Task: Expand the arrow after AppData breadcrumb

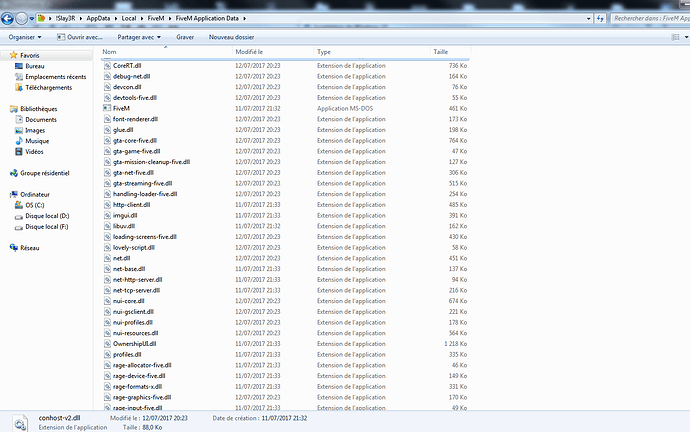Action: point(116,18)
